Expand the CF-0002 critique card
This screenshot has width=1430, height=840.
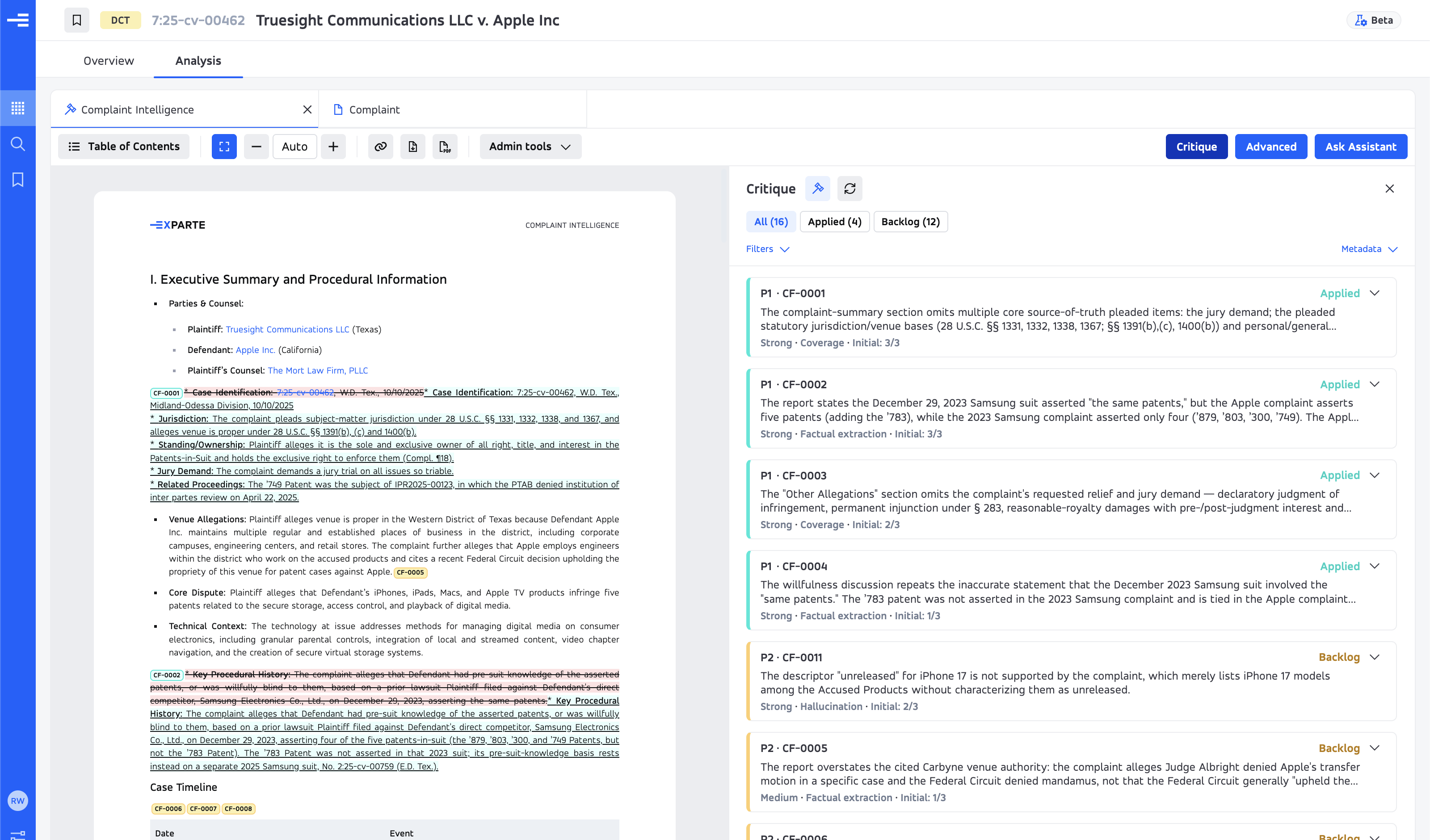tap(1375, 384)
